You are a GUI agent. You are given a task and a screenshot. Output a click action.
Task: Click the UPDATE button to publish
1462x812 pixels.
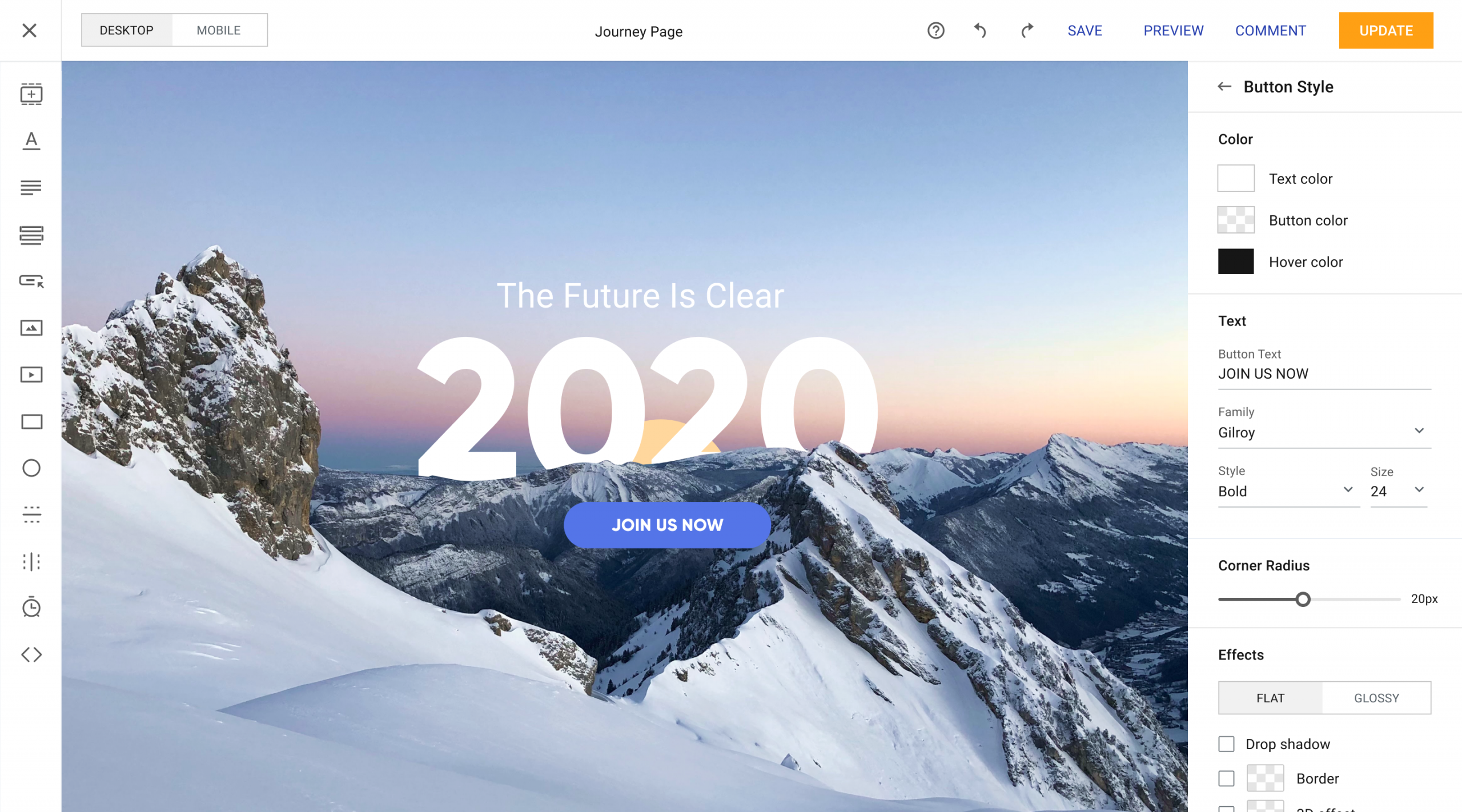(1385, 30)
